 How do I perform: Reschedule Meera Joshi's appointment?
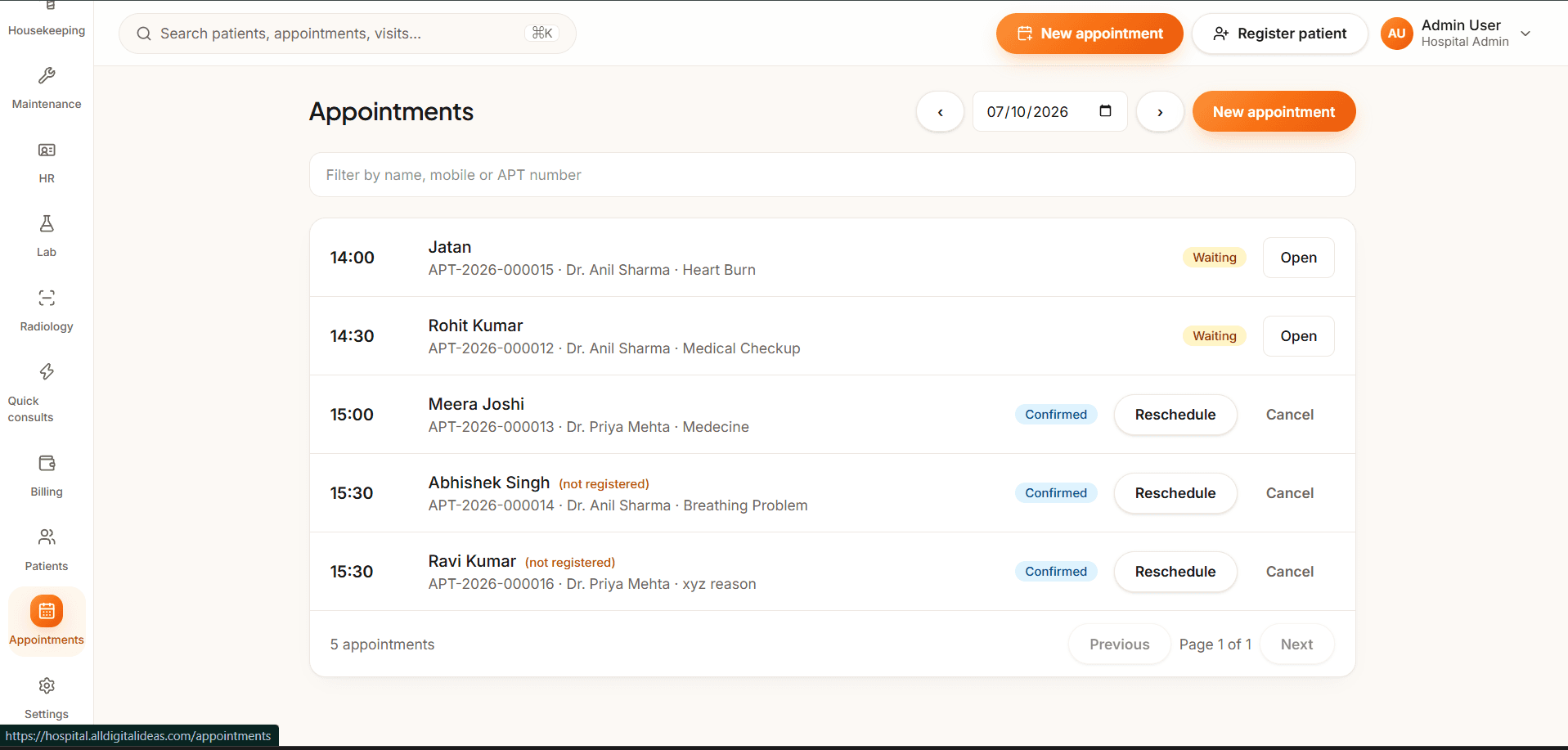pyautogui.click(x=1175, y=415)
